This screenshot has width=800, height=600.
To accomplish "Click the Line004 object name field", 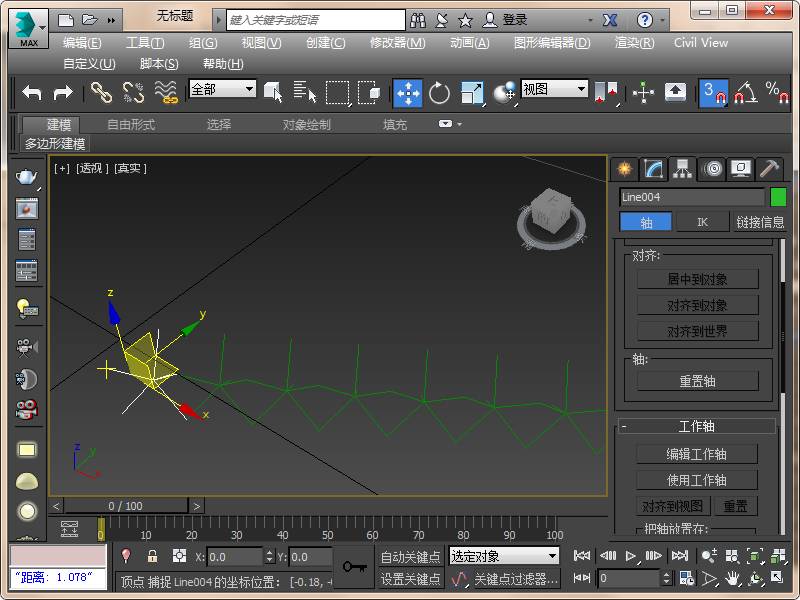I will (x=691, y=197).
